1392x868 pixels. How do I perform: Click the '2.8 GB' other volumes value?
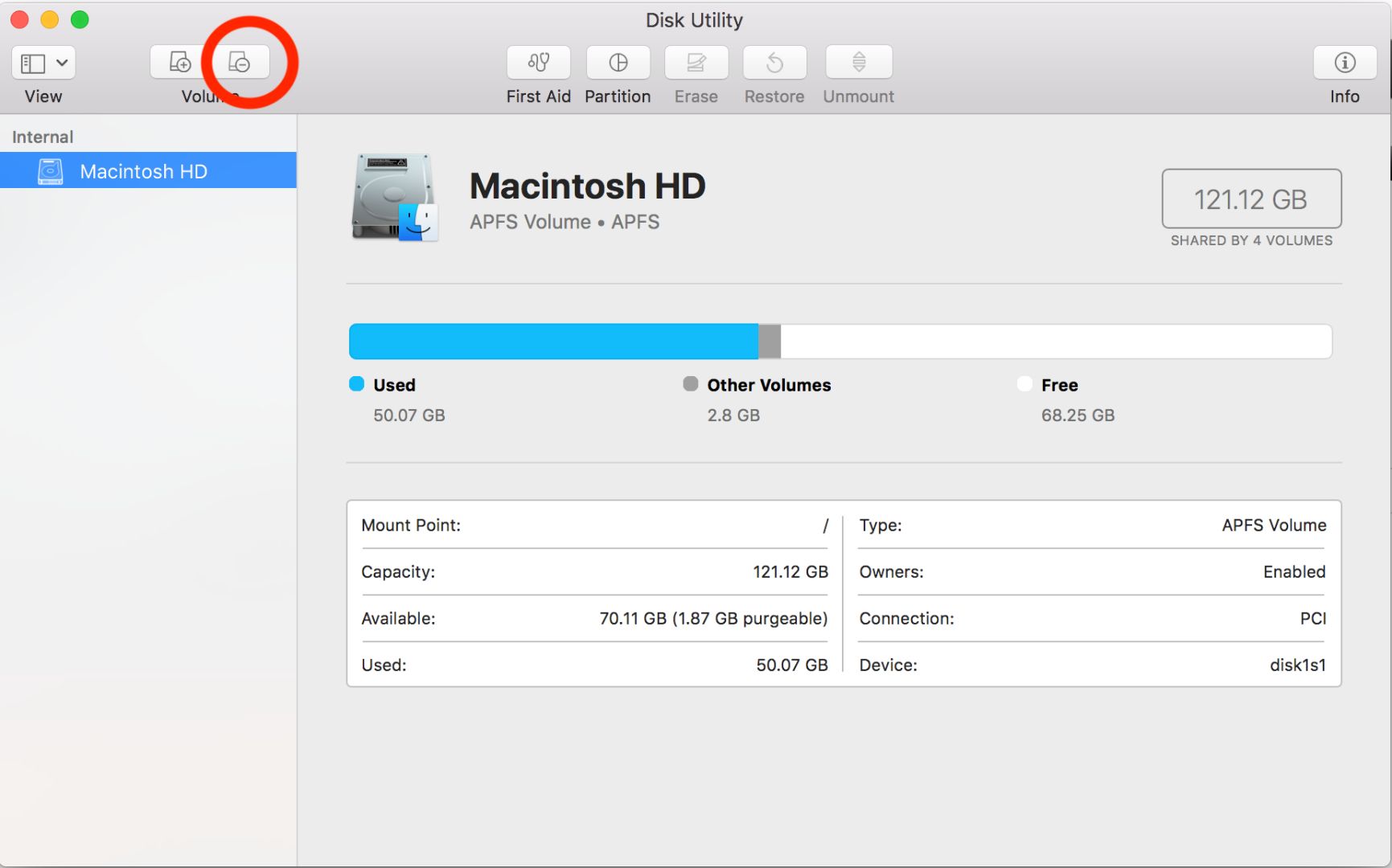tap(733, 416)
